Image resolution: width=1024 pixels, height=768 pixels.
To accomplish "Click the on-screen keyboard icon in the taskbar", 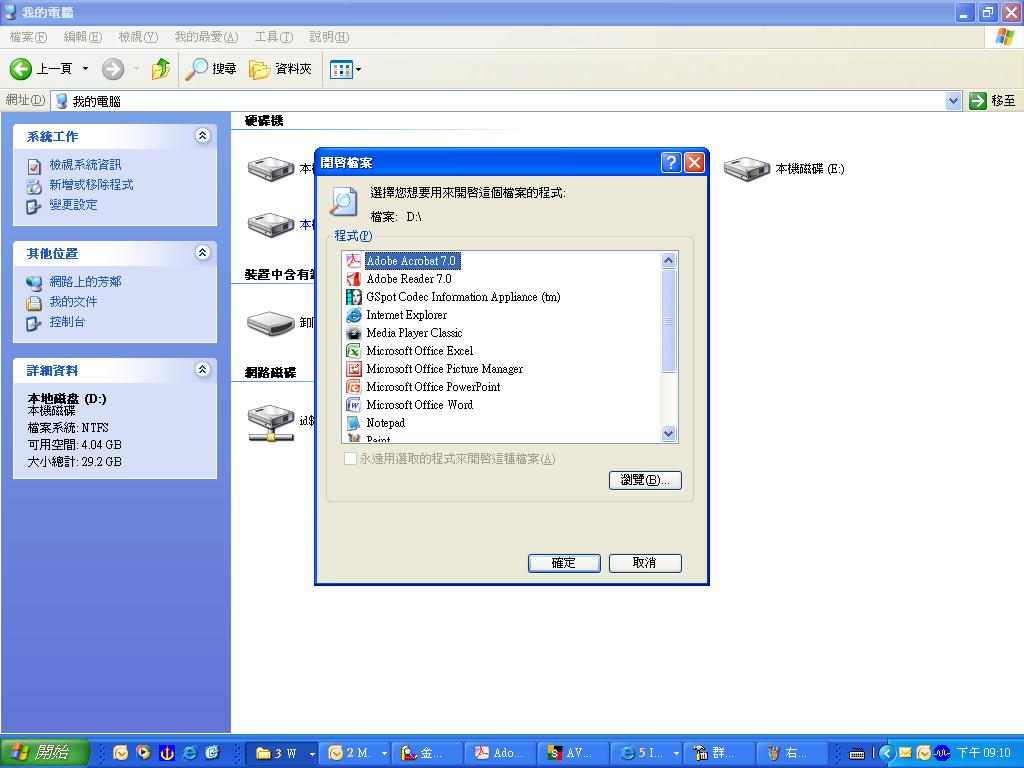I will [x=857, y=754].
